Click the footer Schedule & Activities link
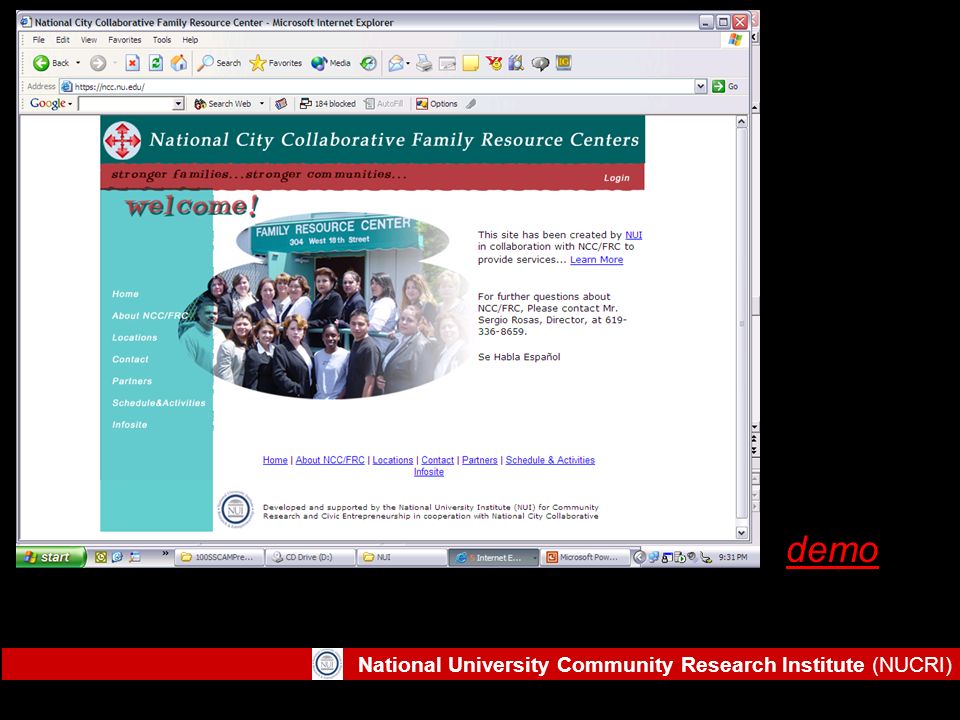Viewport: 960px width, 720px height. point(550,460)
